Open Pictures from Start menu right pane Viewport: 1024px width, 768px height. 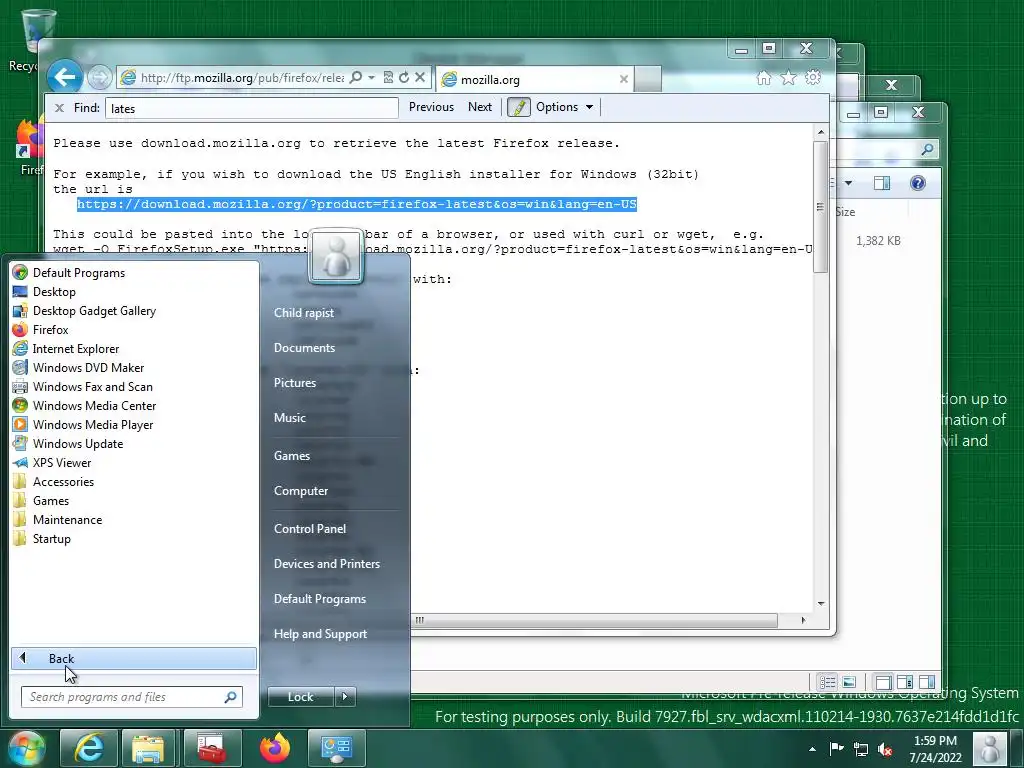click(295, 383)
